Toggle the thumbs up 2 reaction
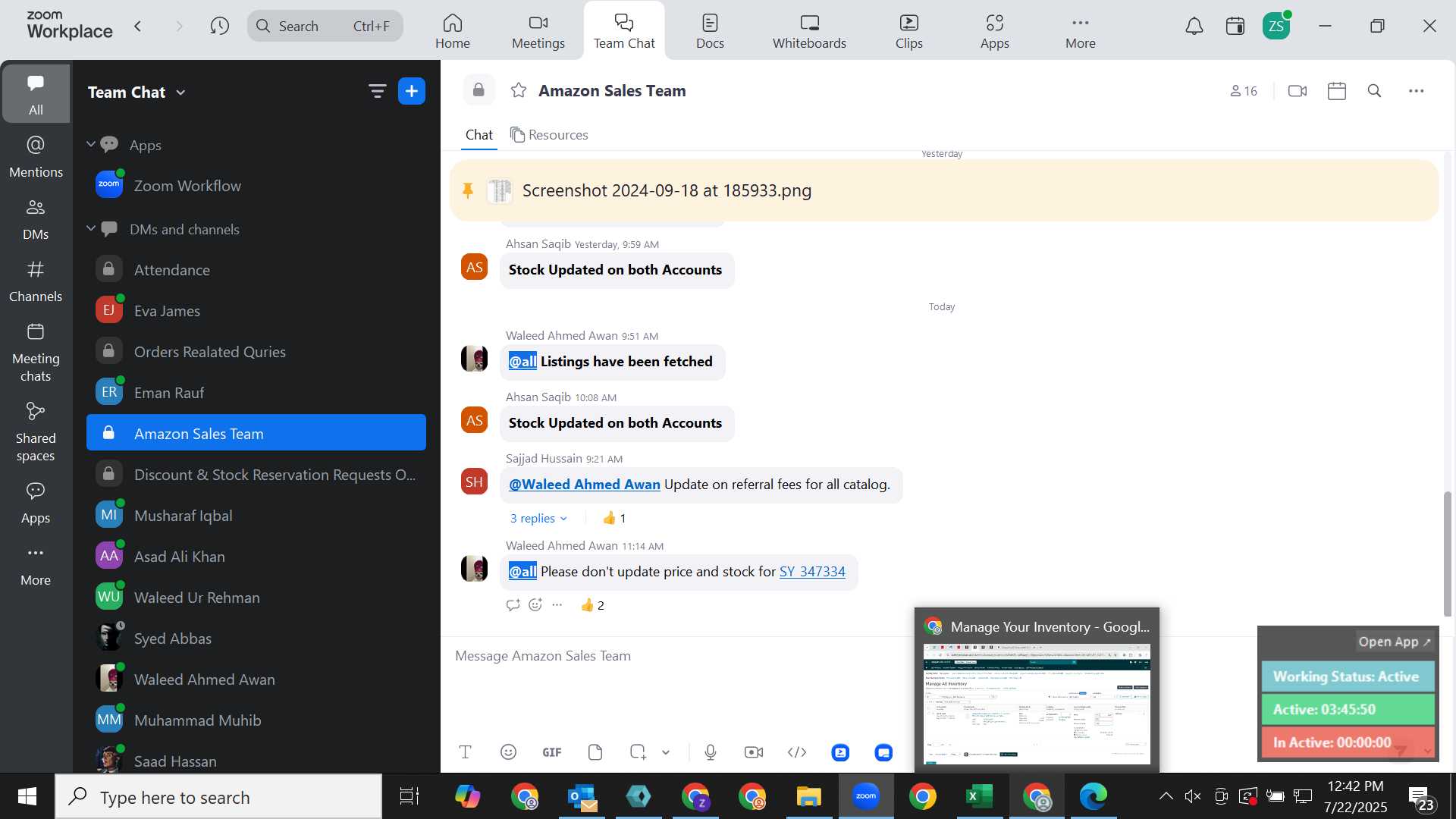The height and width of the screenshot is (819, 1456). point(592,605)
